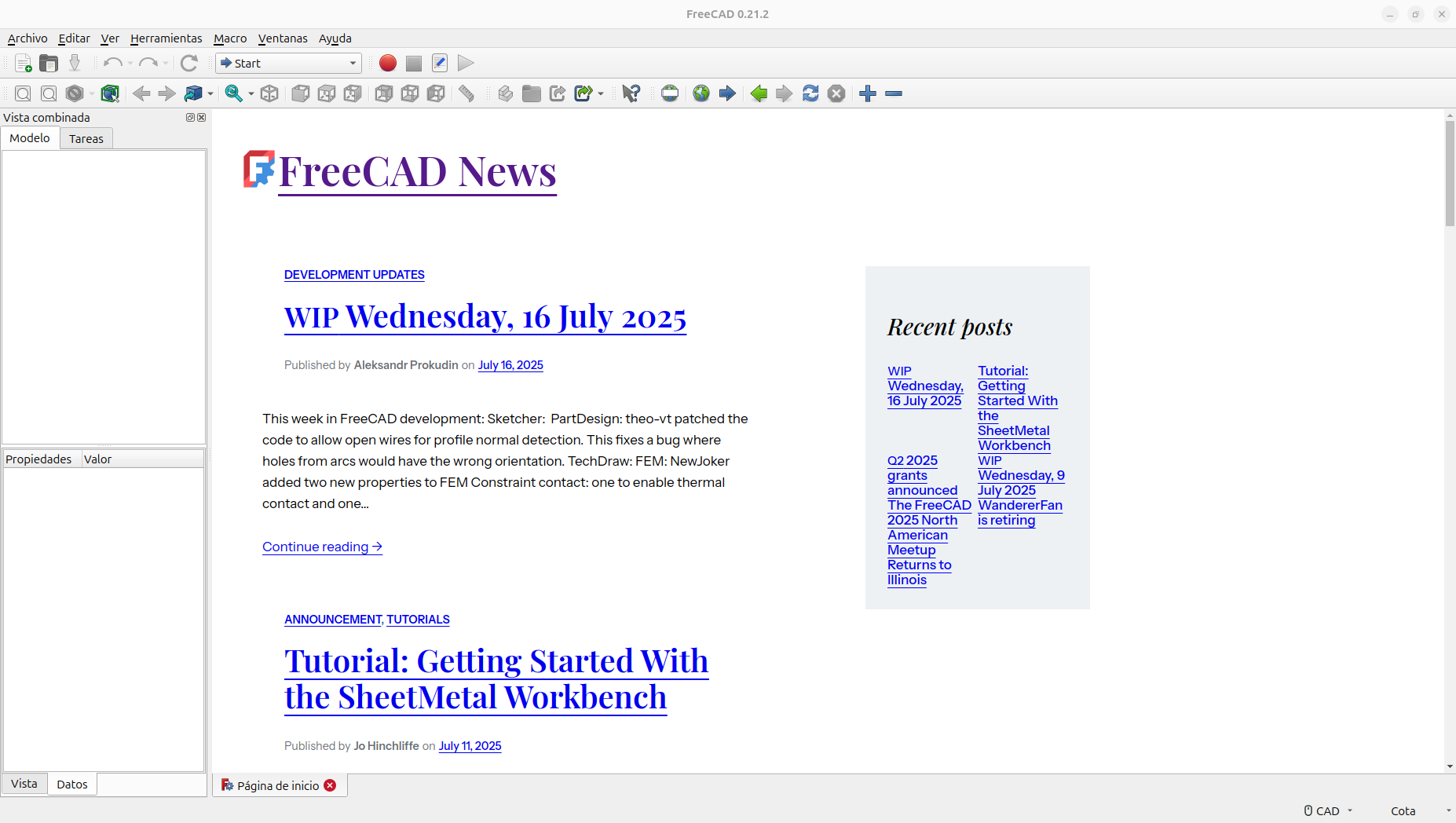This screenshot has width=1456, height=823.
Task: Zoom in the page with plus icon
Action: [x=868, y=94]
